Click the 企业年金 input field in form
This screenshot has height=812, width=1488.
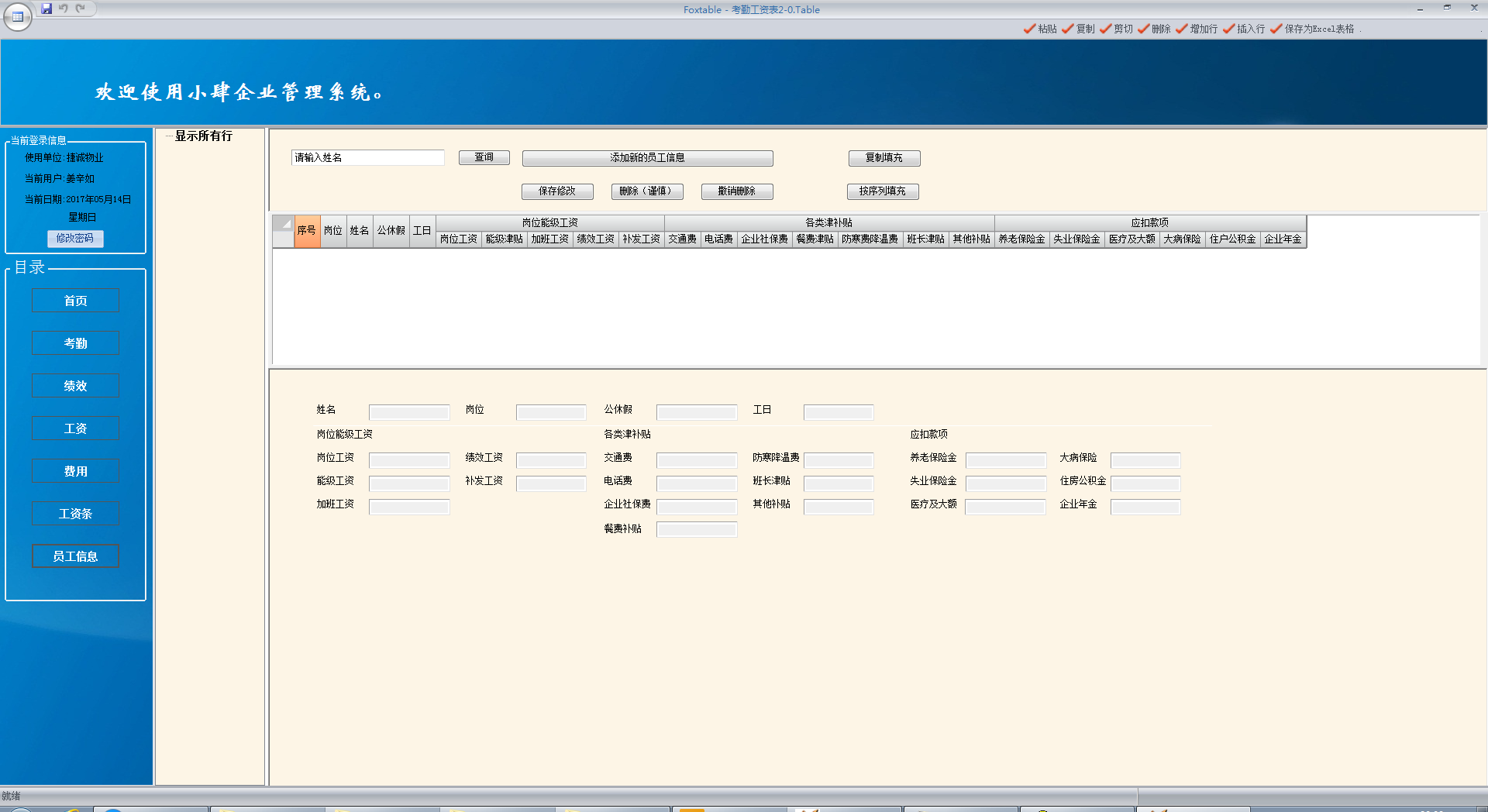click(x=1145, y=507)
